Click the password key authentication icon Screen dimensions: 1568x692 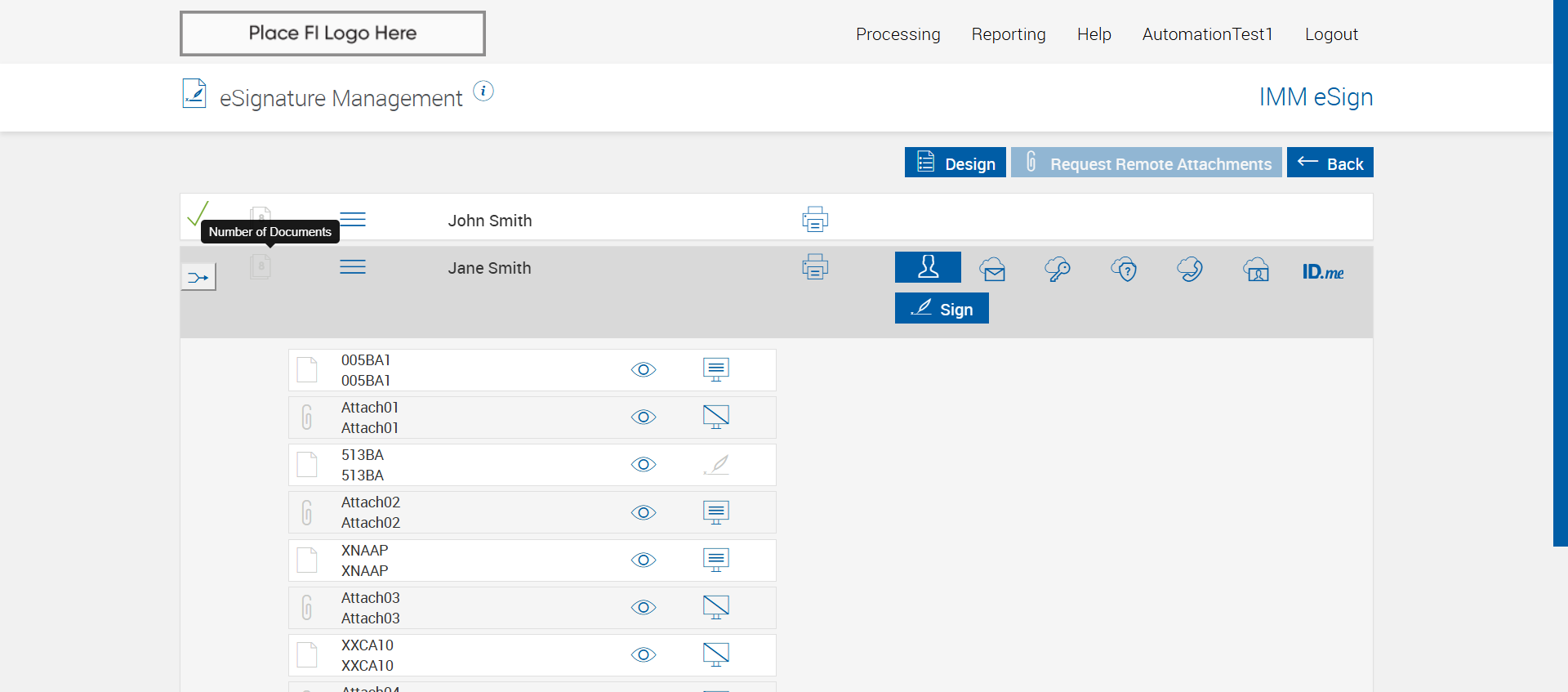(1058, 269)
